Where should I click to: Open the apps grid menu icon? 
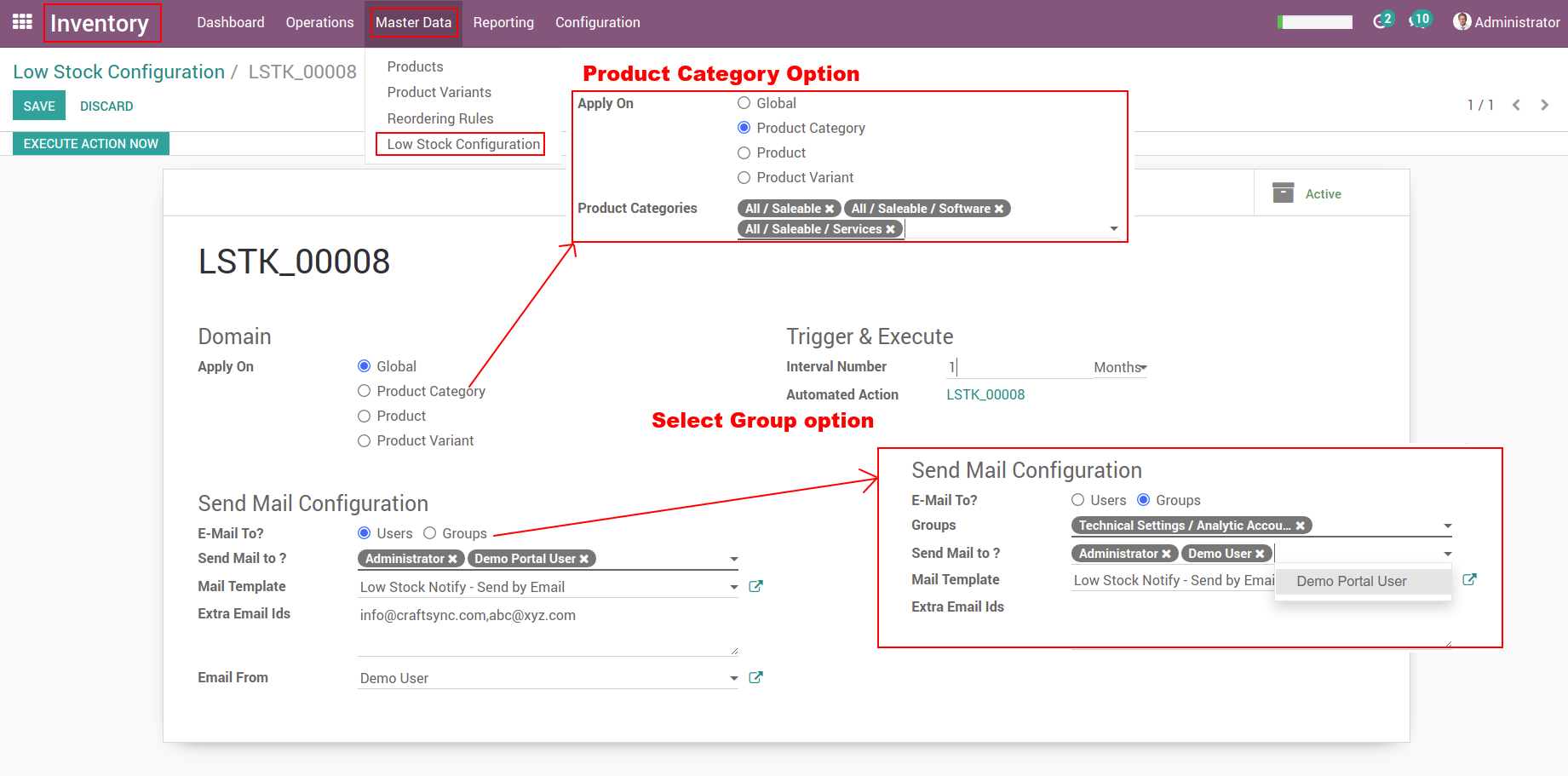[22, 22]
